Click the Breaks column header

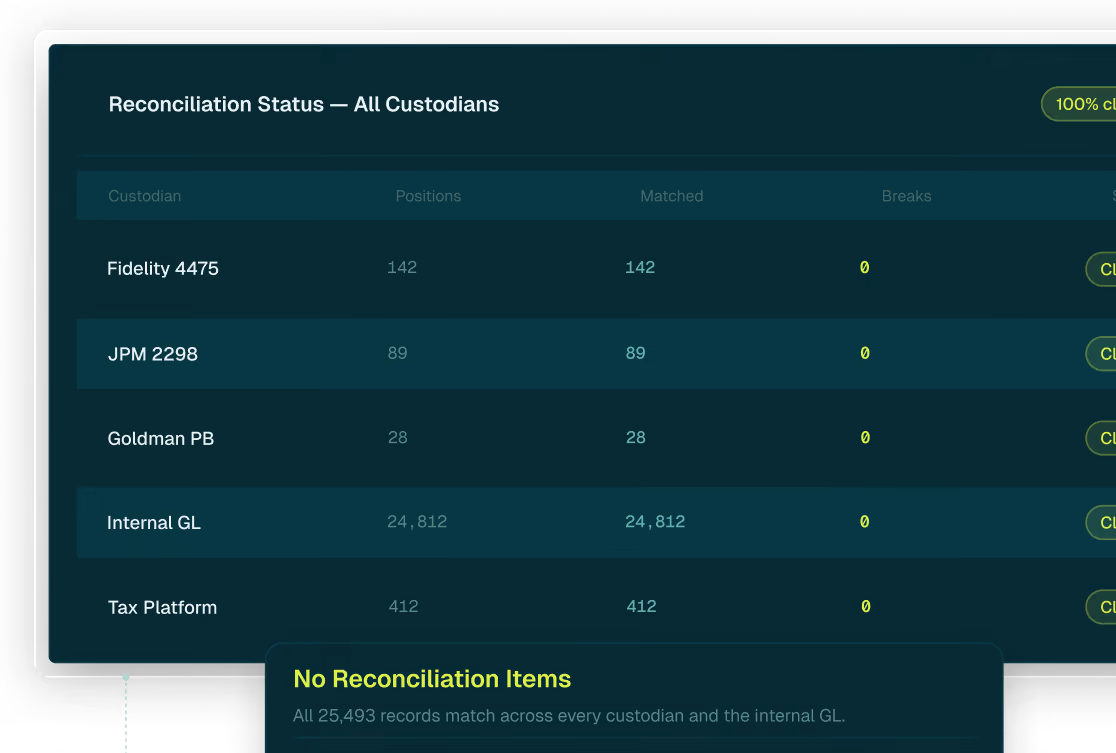(907, 196)
